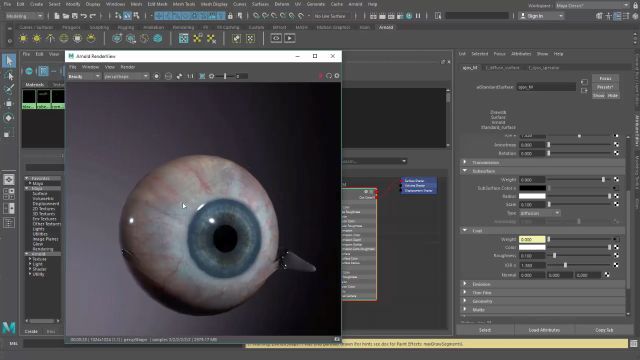Stop render with red RenderView icon
The image size is (640, 360).
point(321,76)
